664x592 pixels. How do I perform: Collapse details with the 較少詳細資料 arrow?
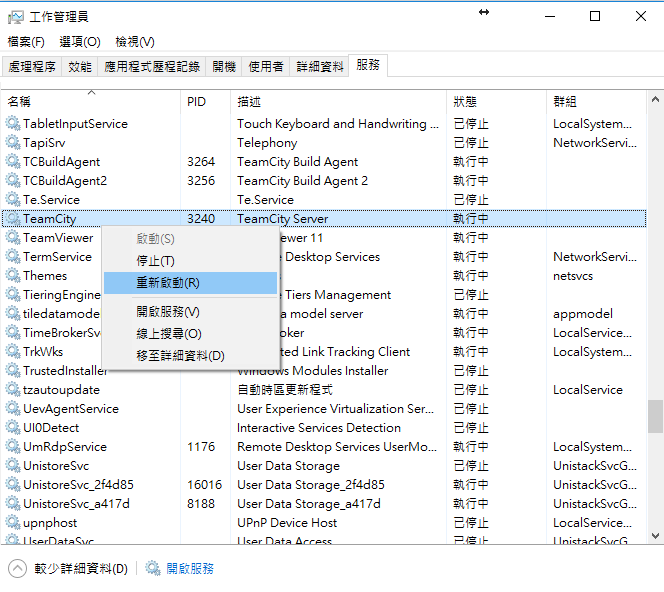(x=17, y=568)
